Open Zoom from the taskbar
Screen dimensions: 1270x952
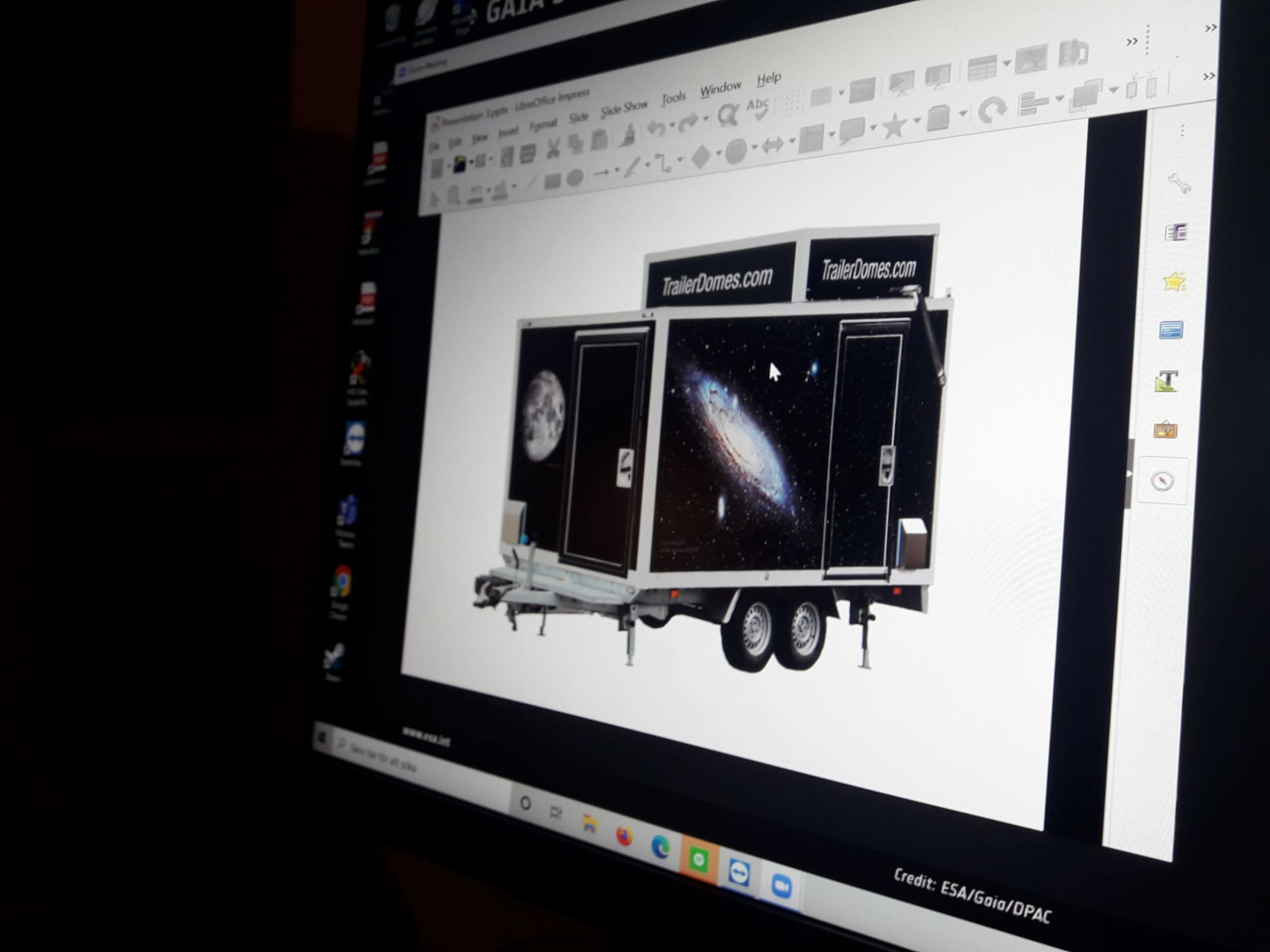[781, 885]
